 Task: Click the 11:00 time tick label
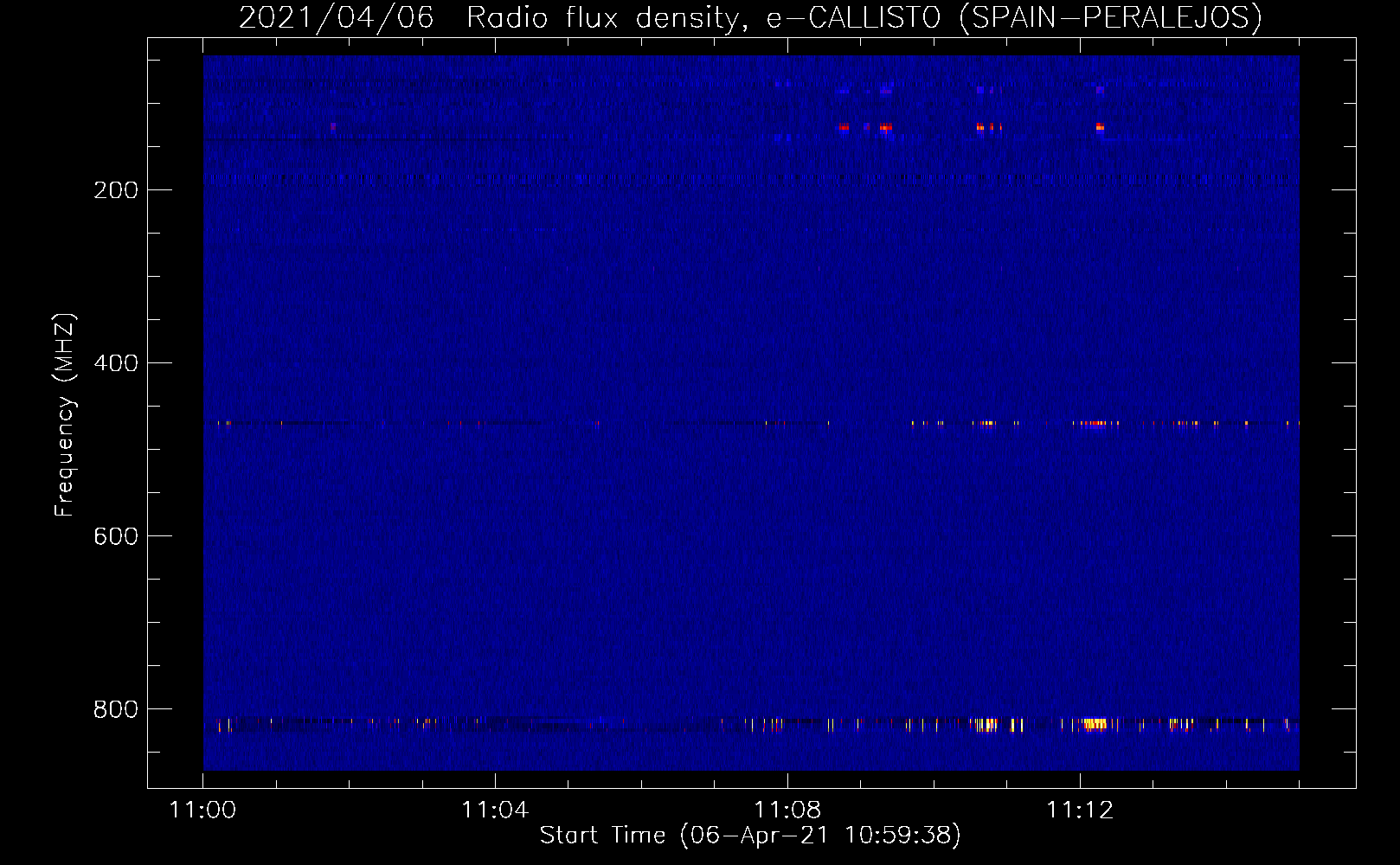click(x=202, y=811)
